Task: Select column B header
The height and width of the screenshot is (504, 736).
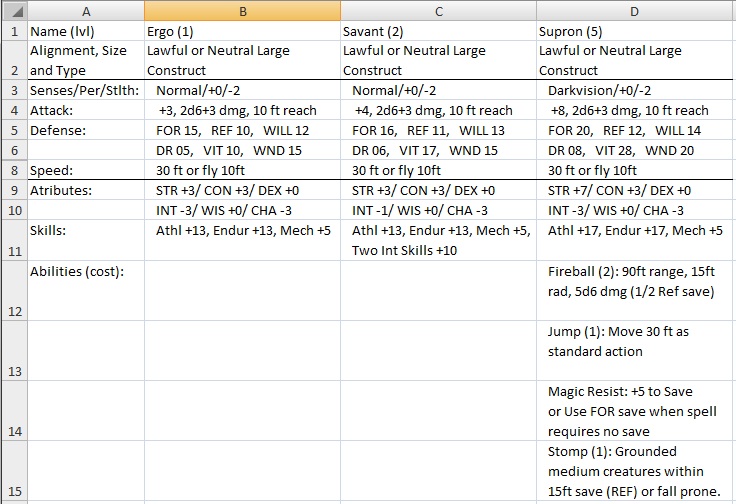Action: click(242, 10)
